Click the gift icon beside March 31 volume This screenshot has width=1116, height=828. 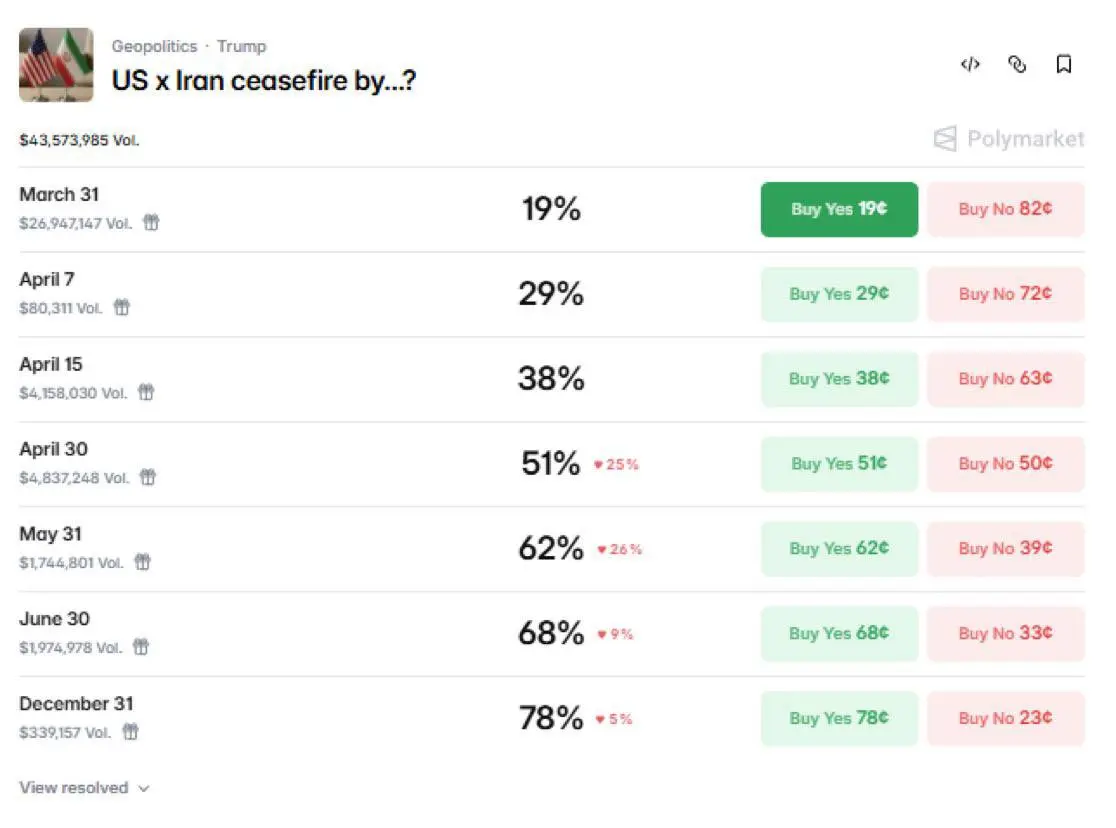(x=151, y=223)
